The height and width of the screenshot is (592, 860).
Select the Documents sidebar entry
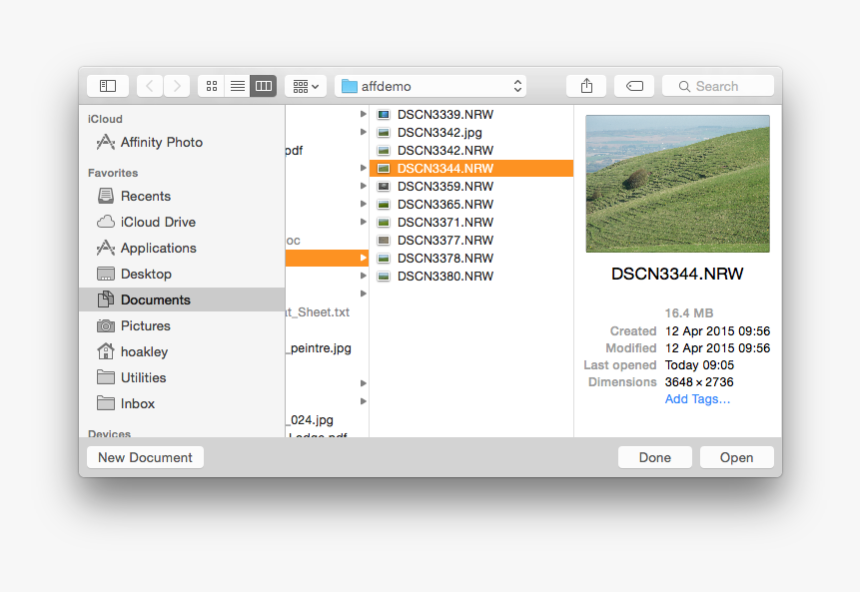[x=158, y=299]
